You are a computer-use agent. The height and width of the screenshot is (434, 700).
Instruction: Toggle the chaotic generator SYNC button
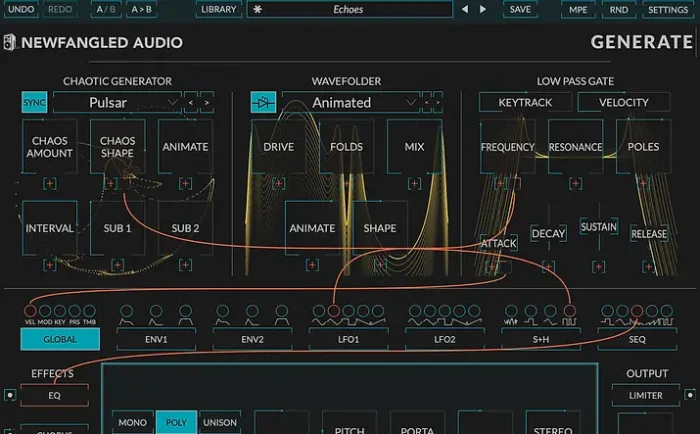(x=34, y=102)
